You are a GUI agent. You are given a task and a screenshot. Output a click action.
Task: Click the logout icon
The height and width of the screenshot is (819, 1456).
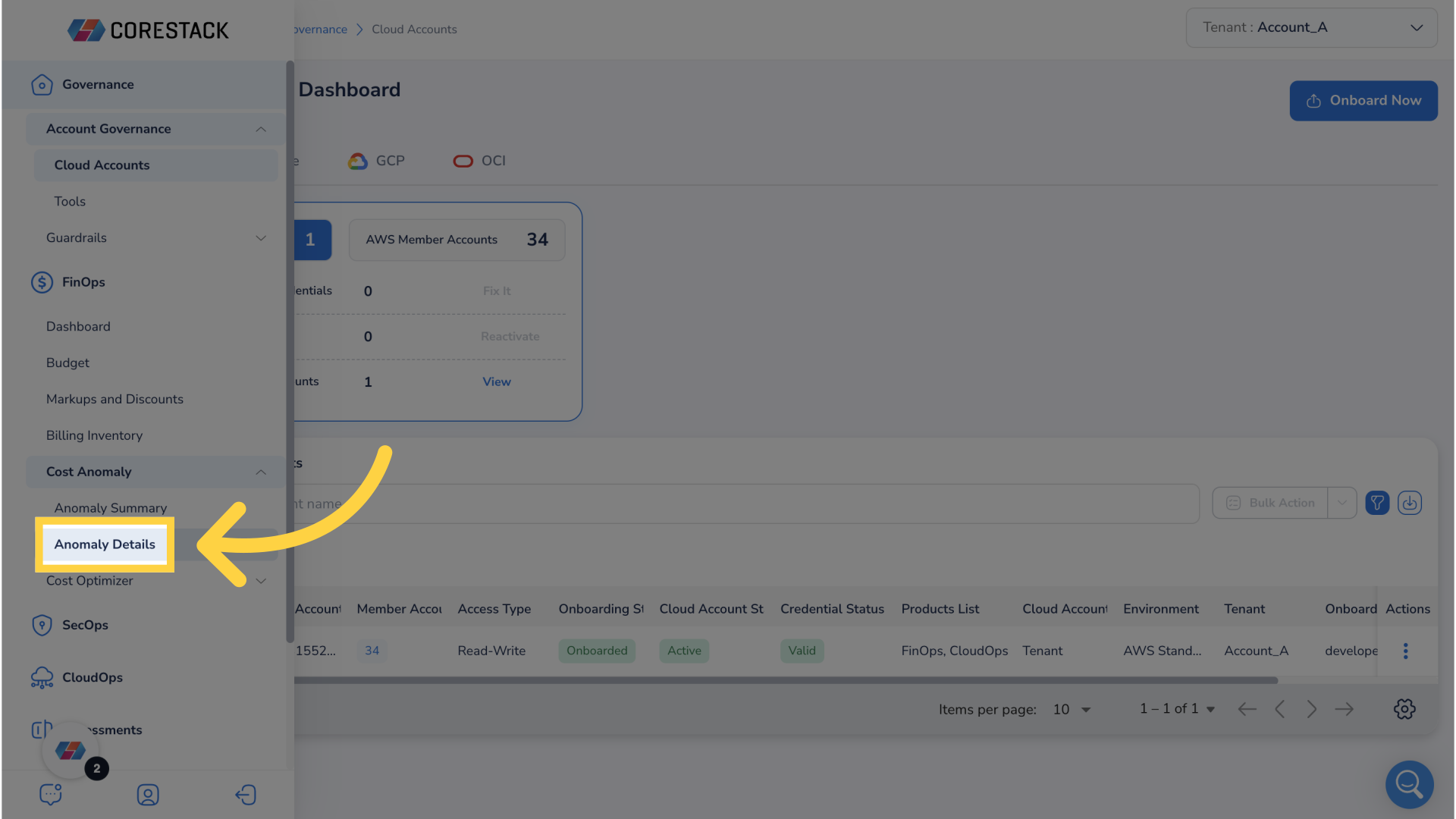[x=246, y=794]
